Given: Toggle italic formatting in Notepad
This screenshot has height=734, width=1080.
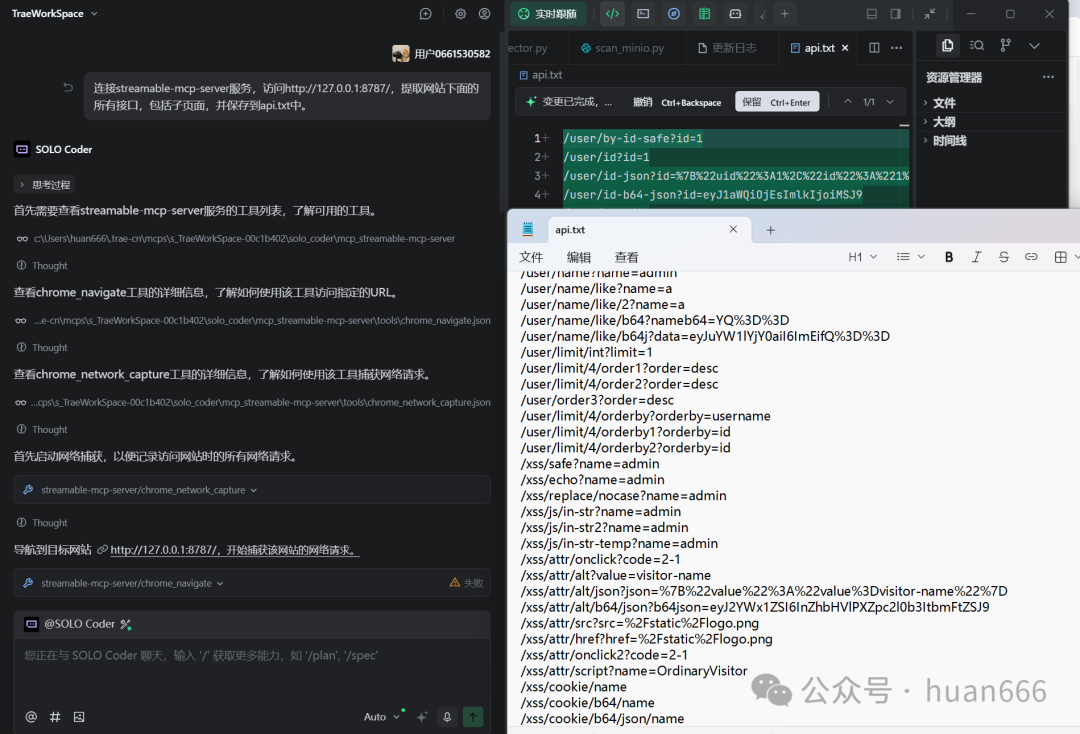Looking at the screenshot, I should [977, 257].
